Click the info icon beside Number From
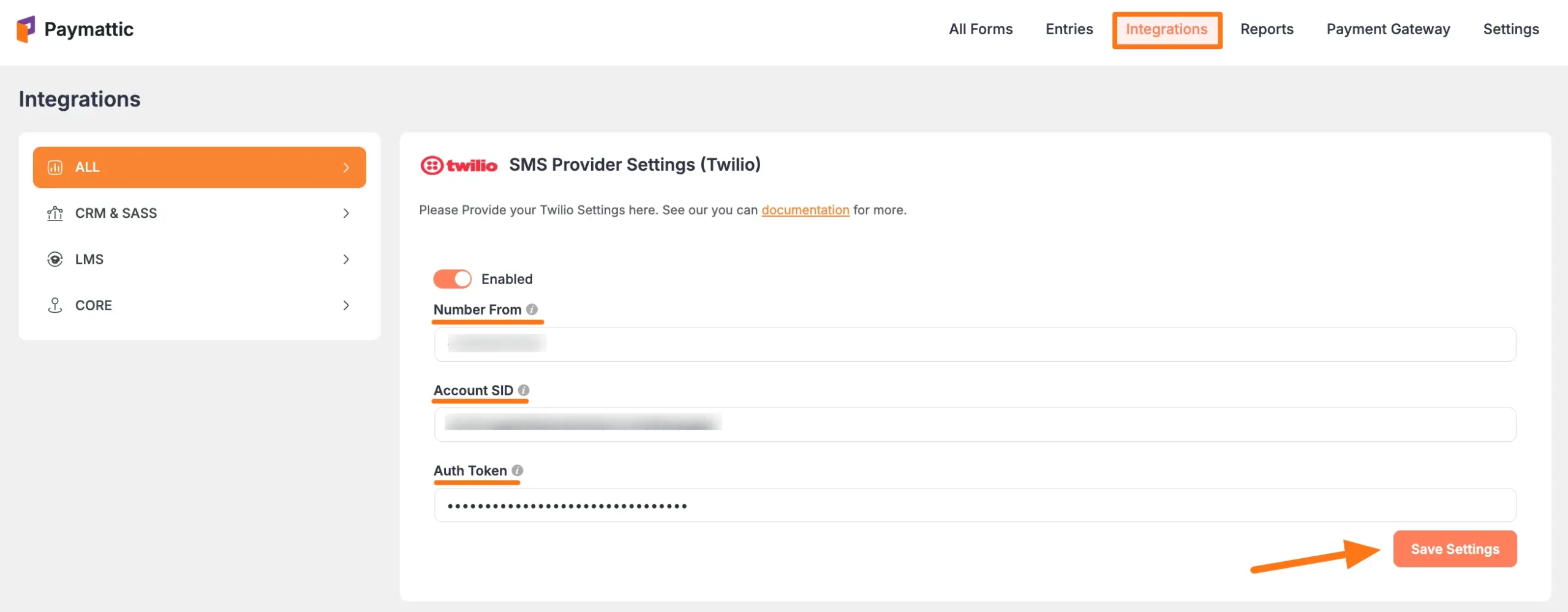Viewport: 1568px width, 612px height. coord(532,310)
